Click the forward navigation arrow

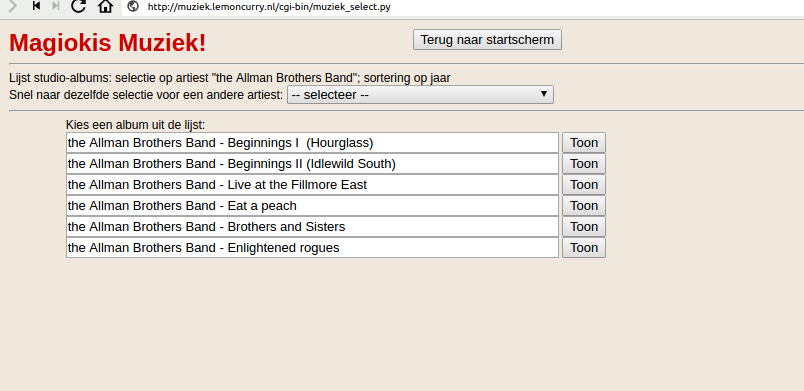13,6
